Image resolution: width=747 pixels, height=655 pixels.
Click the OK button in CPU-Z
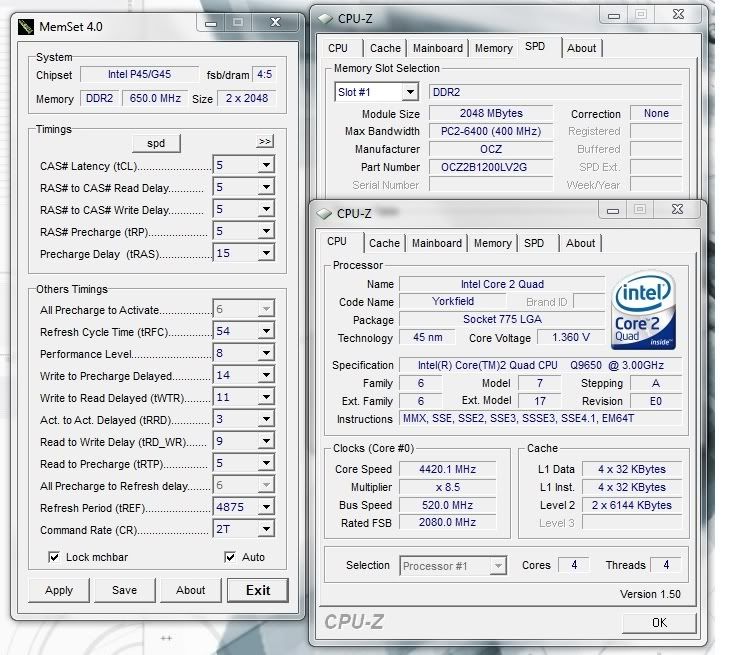(659, 623)
